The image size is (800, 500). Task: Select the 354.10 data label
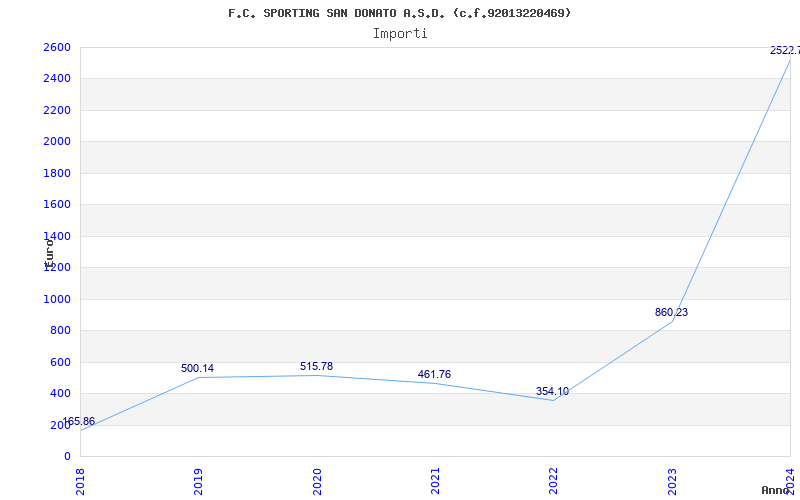pyautogui.click(x=553, y=391)
